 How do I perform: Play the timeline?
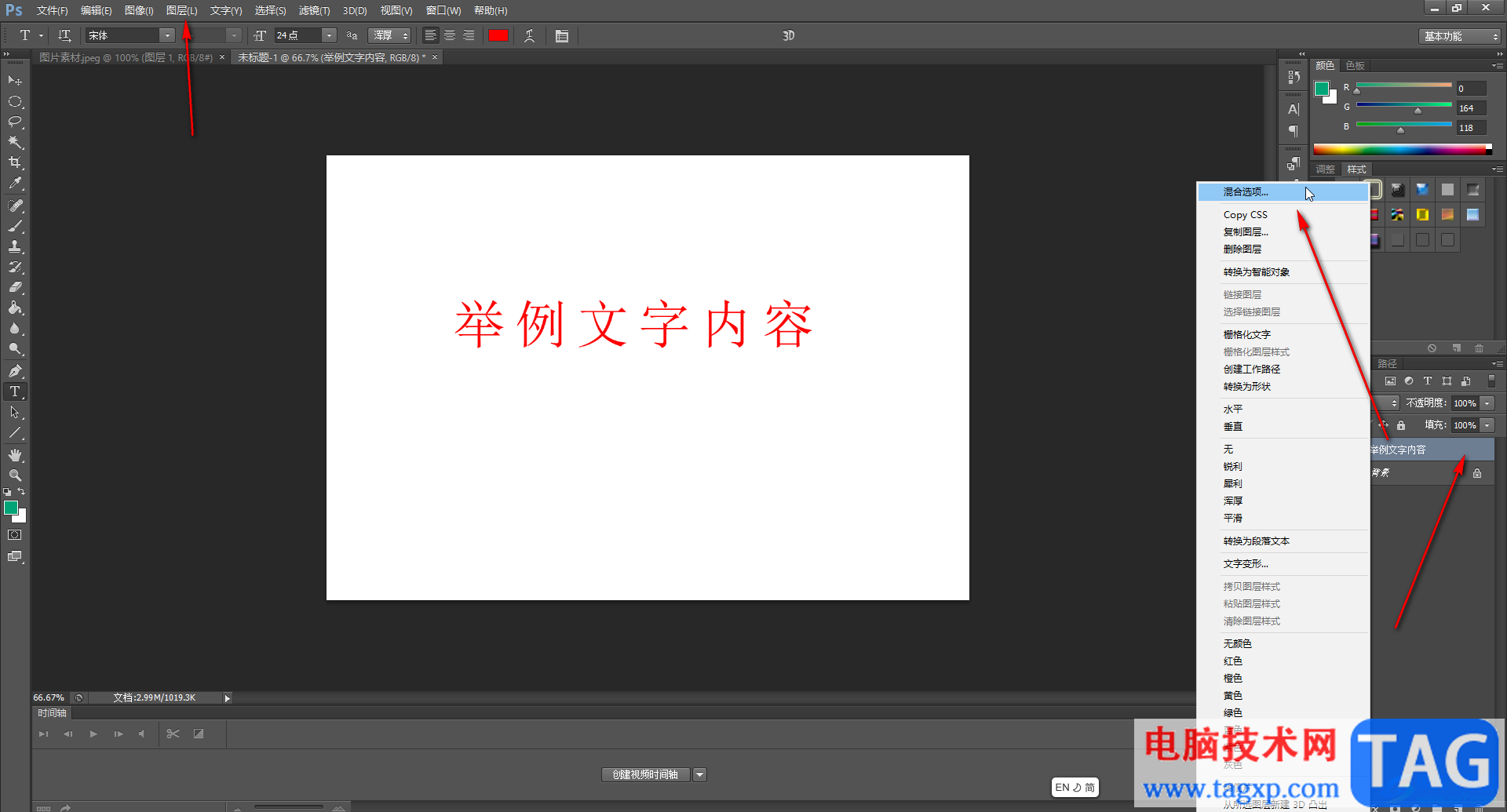pyautogui.click(x=93, y=734)
